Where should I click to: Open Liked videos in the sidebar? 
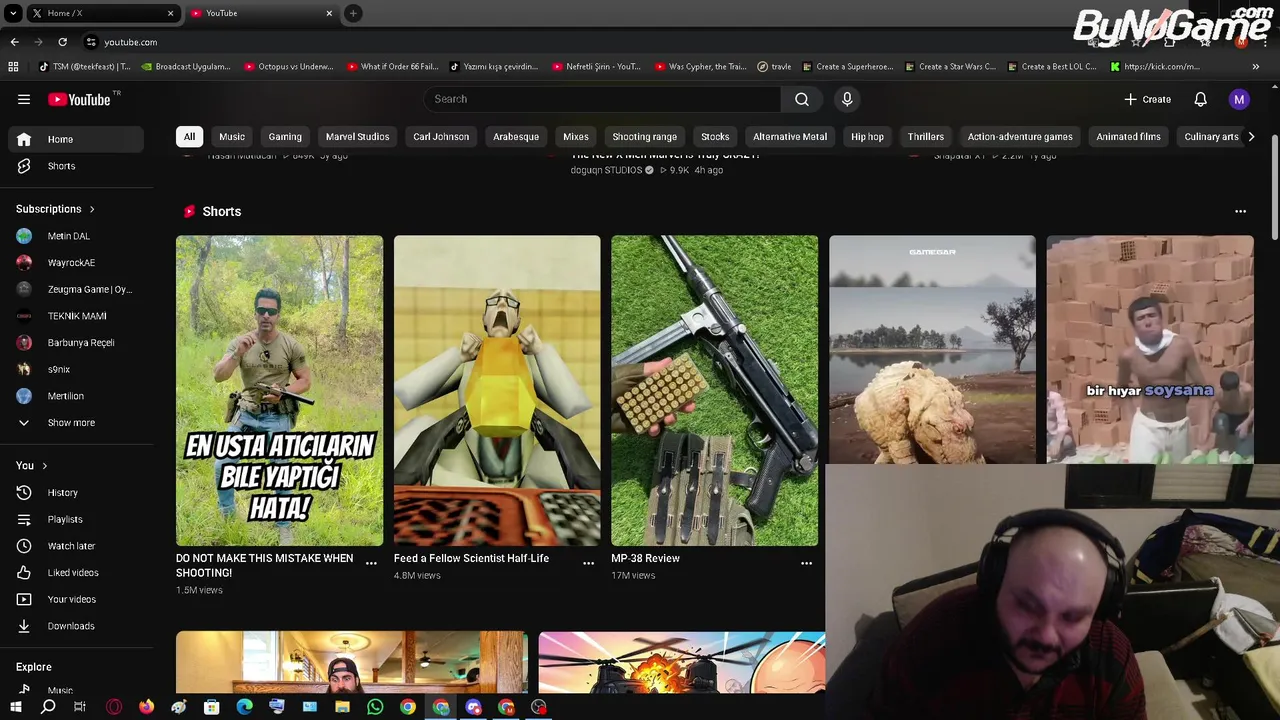[75, 573]
